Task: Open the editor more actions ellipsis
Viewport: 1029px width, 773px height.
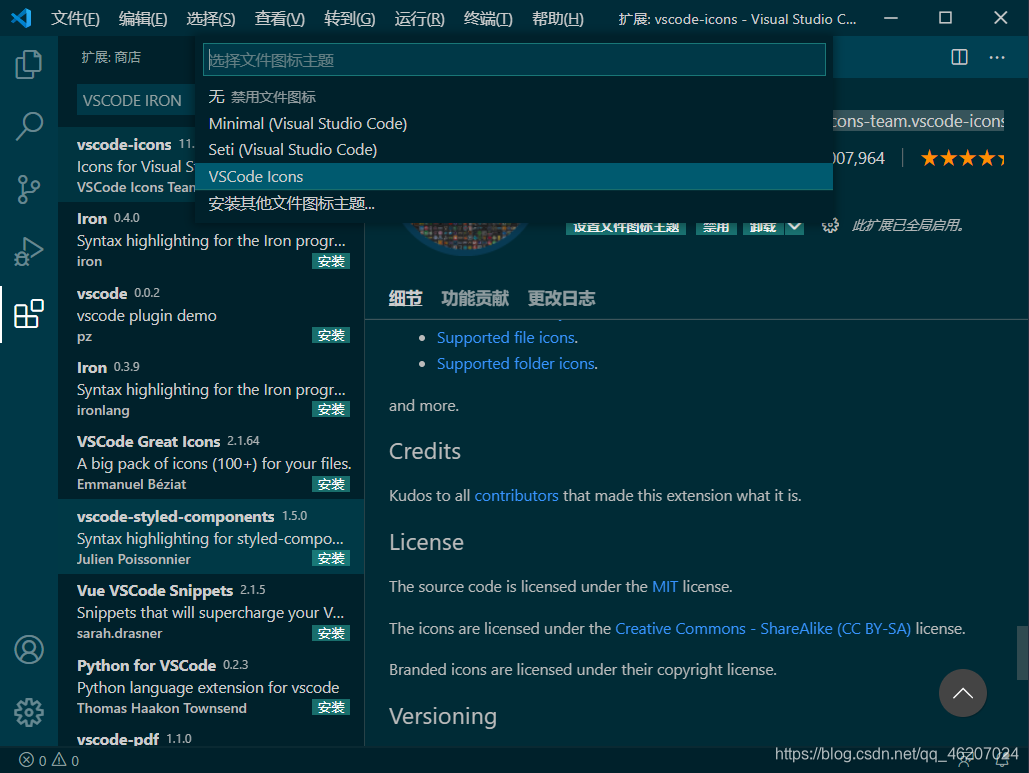Action: (997, 57)
